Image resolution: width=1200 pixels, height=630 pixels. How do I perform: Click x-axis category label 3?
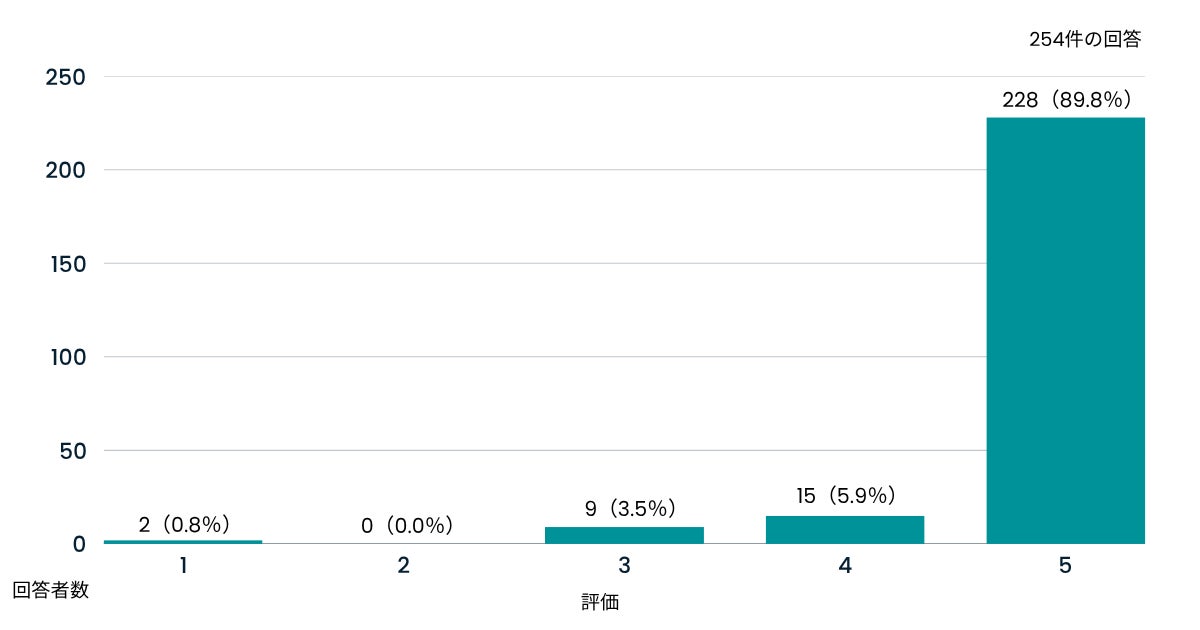(624, 565)
